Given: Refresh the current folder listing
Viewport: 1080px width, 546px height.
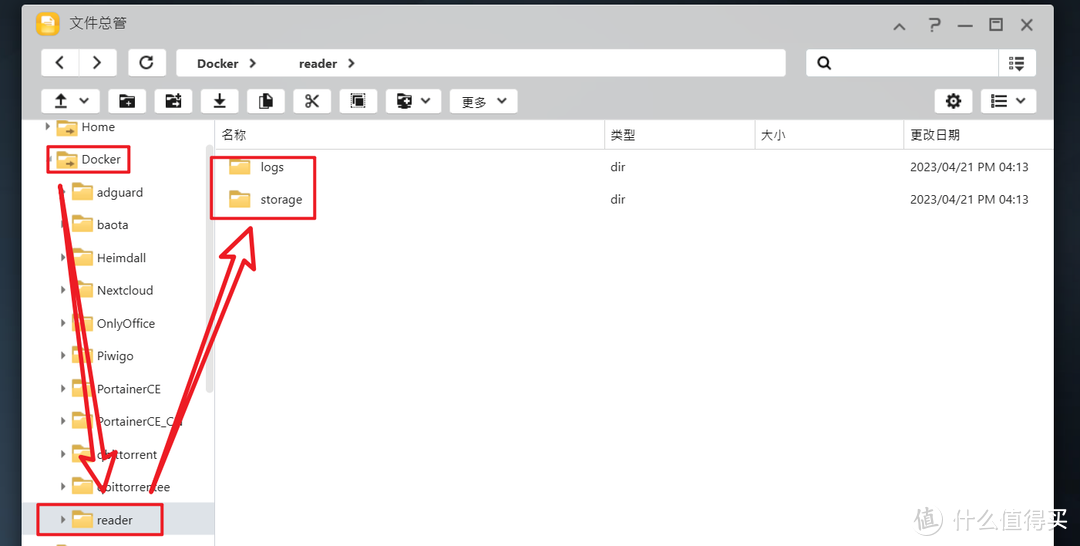Looking at the screenshot, I should [x=147, y=63].
